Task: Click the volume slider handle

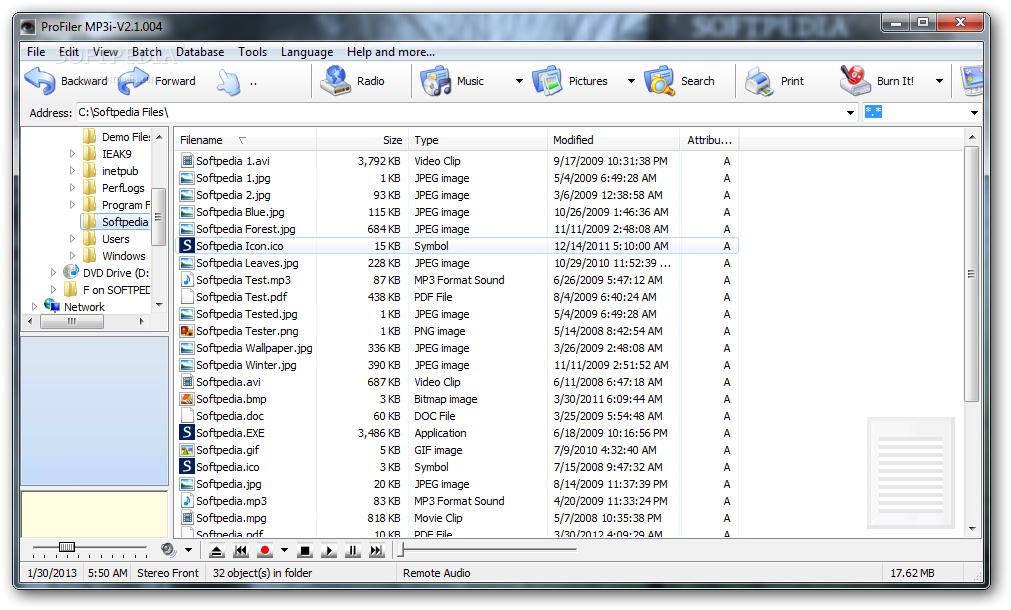Action: tap(66, 547)
